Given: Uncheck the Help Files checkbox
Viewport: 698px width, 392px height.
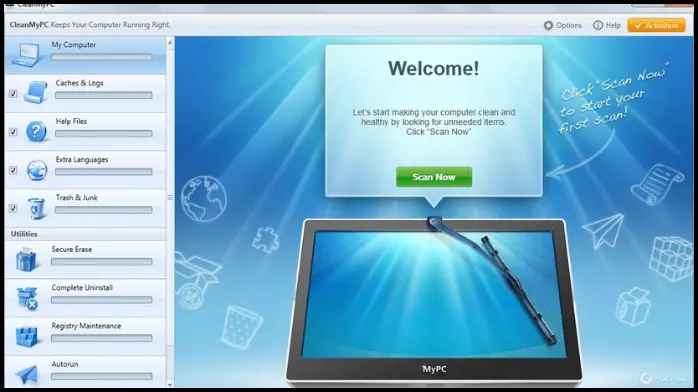Looking at the screenshot, I should point(13,132).
